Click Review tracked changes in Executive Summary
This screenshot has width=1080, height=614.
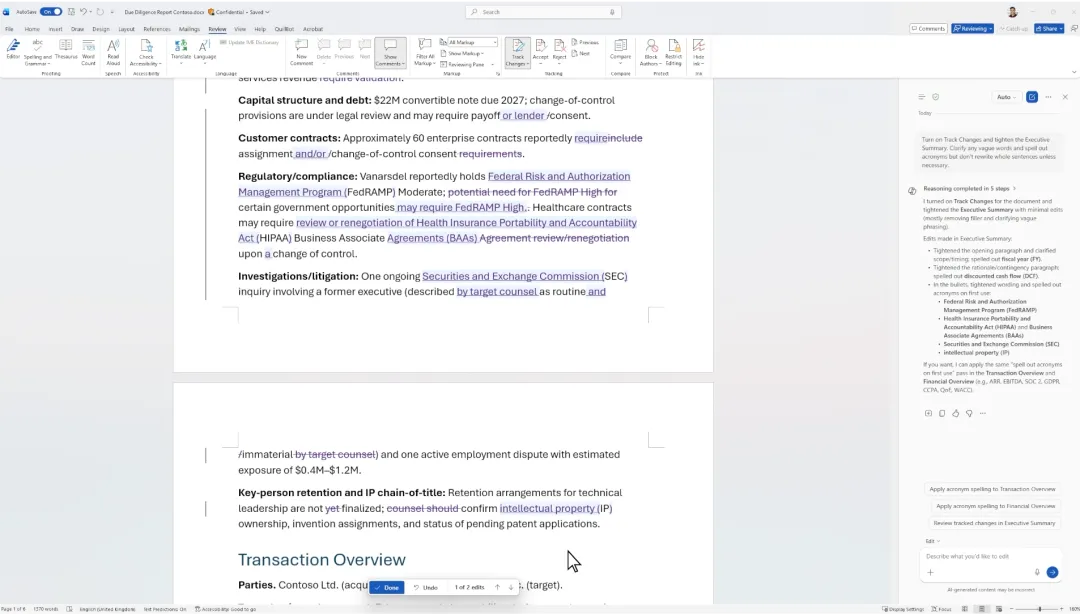coord(994,523)
